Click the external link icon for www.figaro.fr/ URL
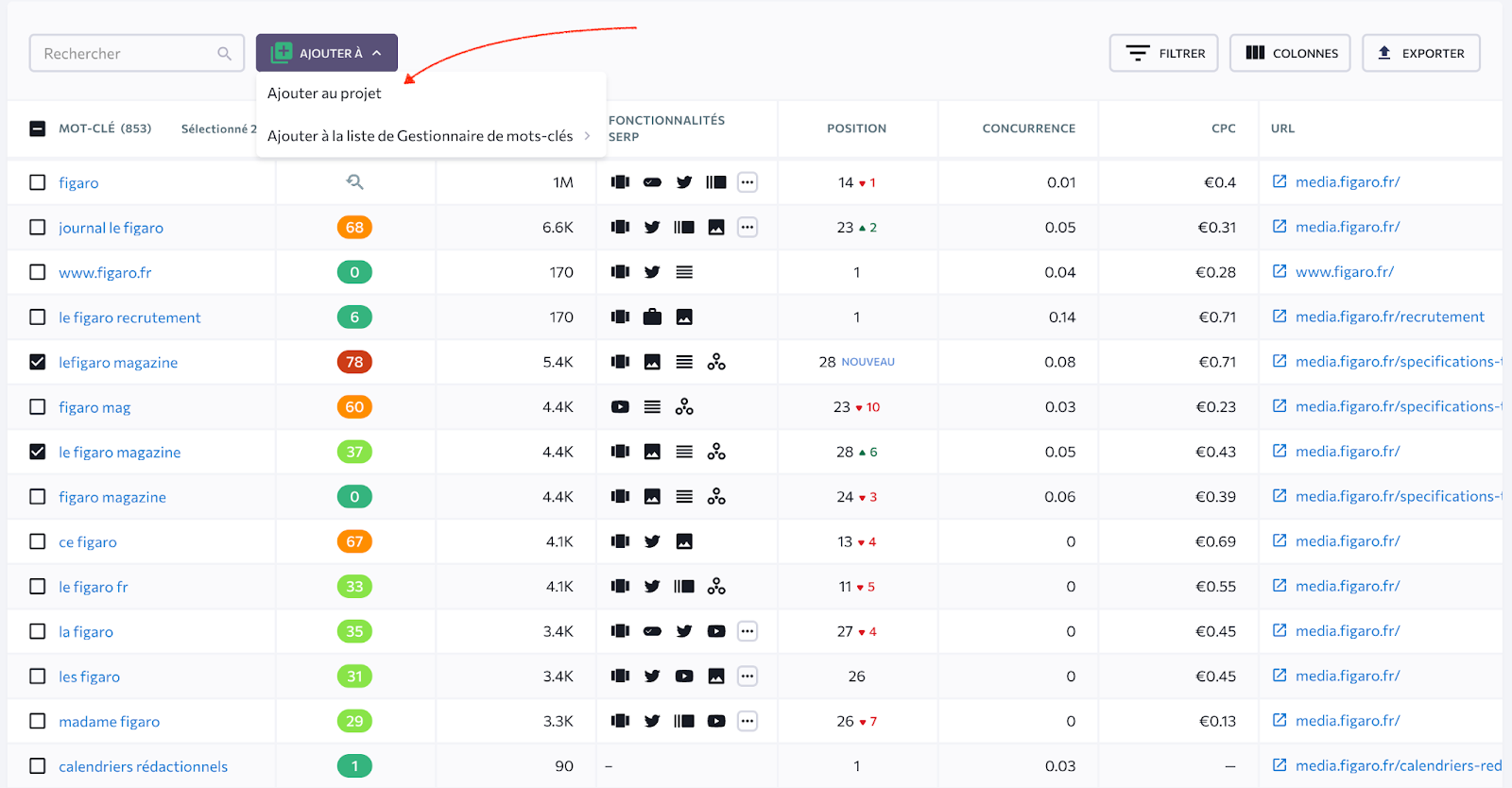 coord(1280,271)
